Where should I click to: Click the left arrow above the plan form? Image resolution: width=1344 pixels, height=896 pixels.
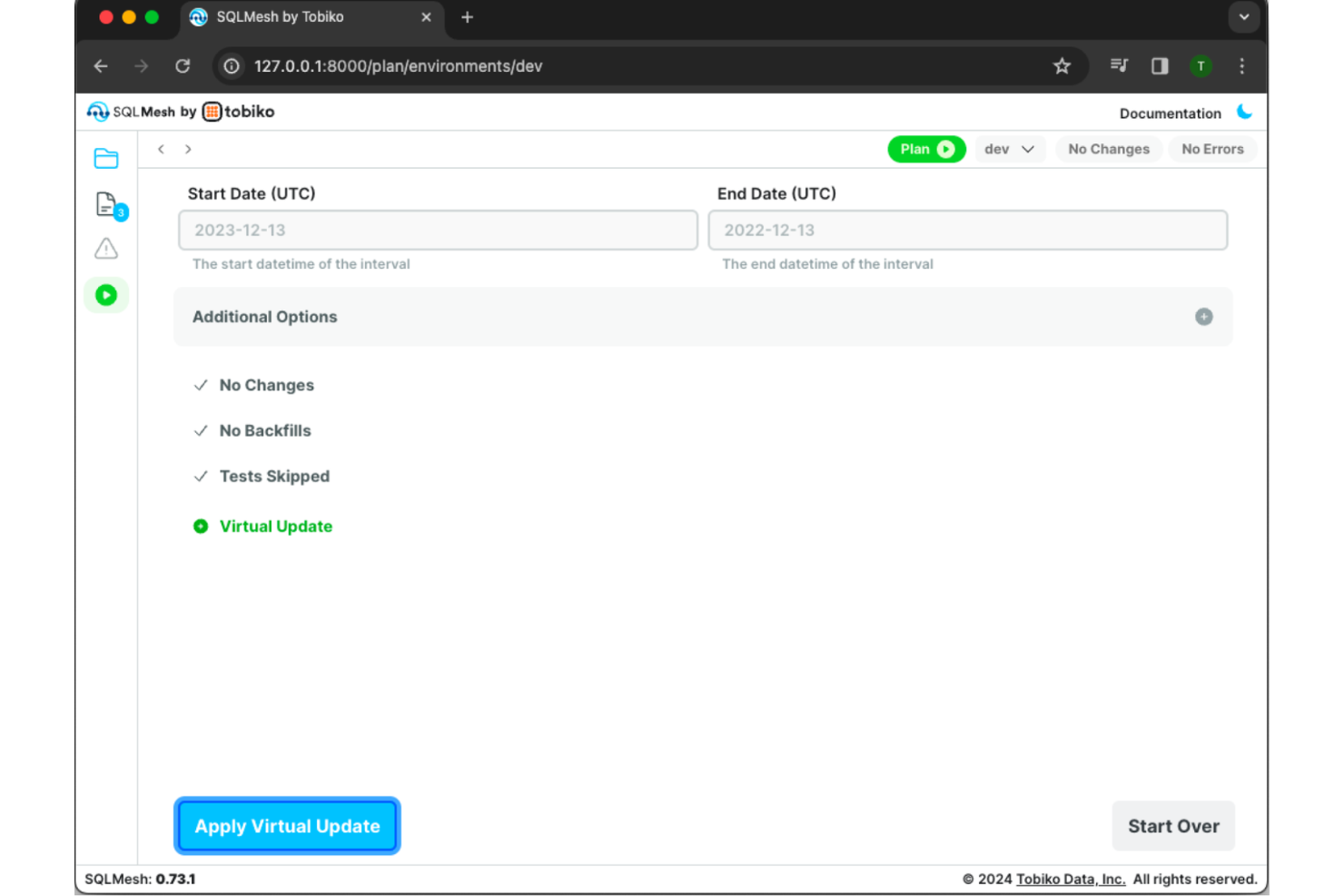pos(161,149)
